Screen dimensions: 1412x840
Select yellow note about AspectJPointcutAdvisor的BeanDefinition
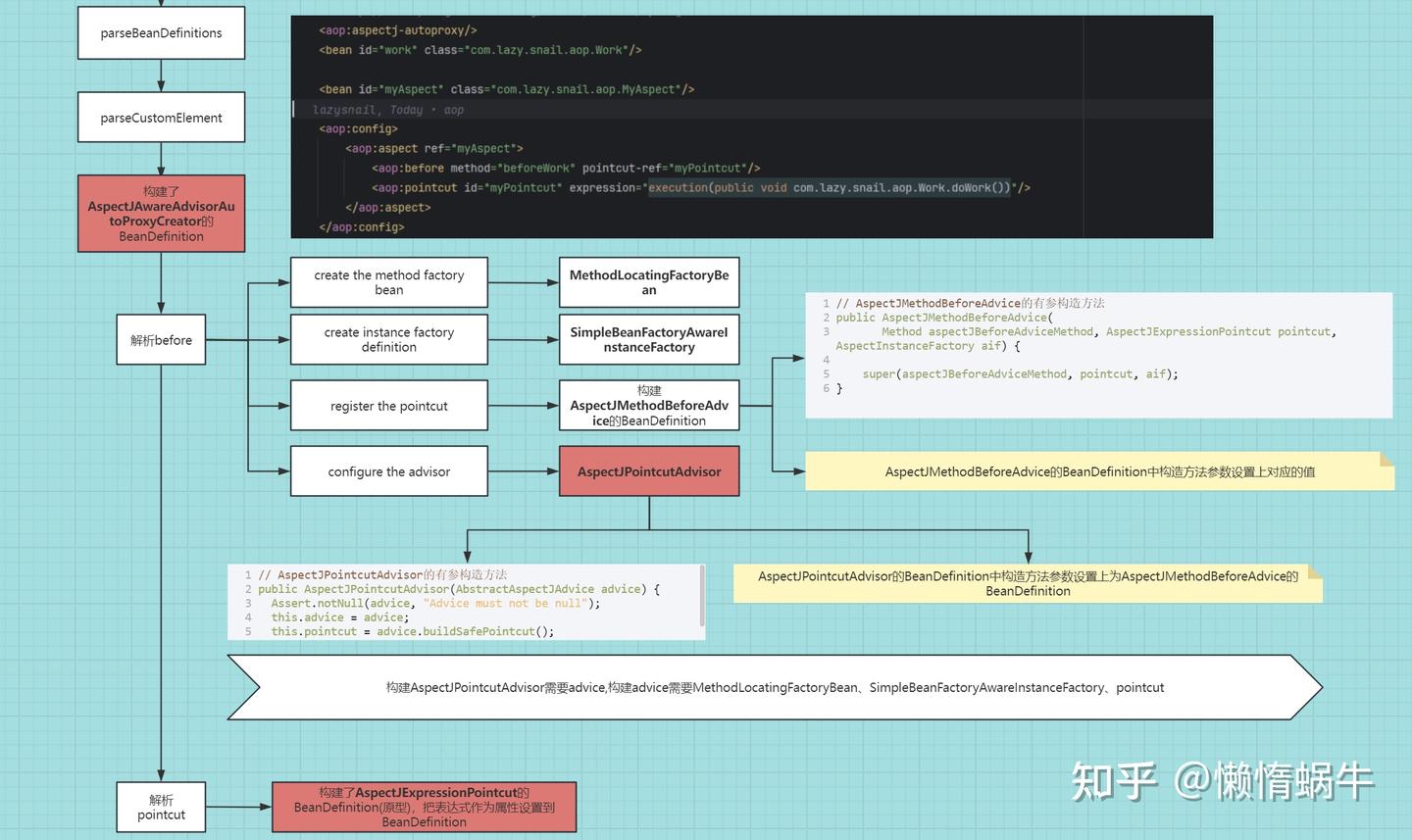click(1028, 583)
